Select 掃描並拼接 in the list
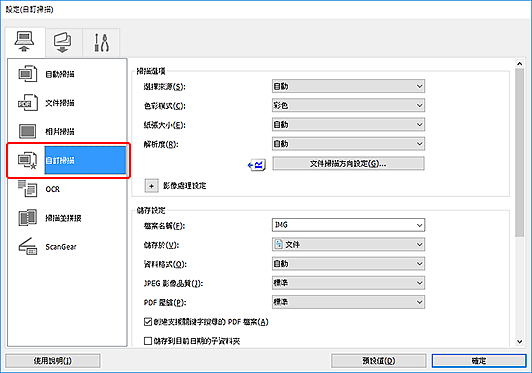 (x=63, y=218)
